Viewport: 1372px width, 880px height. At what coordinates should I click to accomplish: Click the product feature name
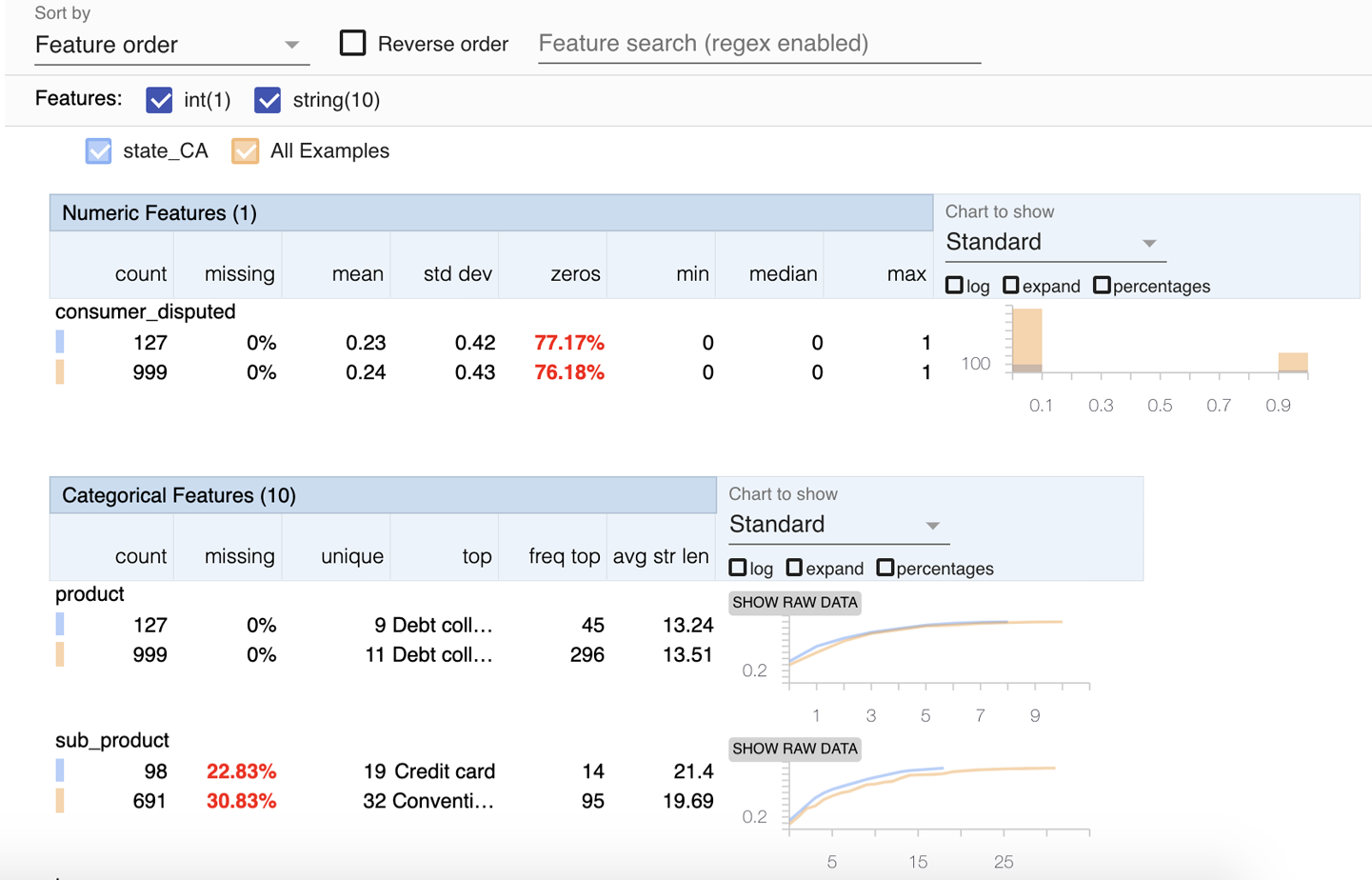pyautogui.click(x=89, y=594)
